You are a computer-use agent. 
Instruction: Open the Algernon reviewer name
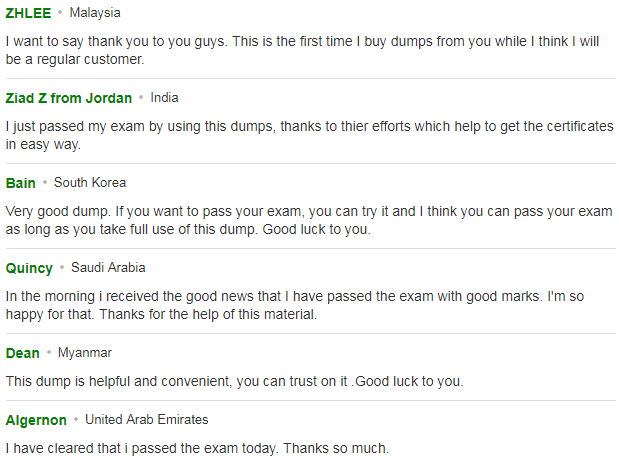coord(36,420)
